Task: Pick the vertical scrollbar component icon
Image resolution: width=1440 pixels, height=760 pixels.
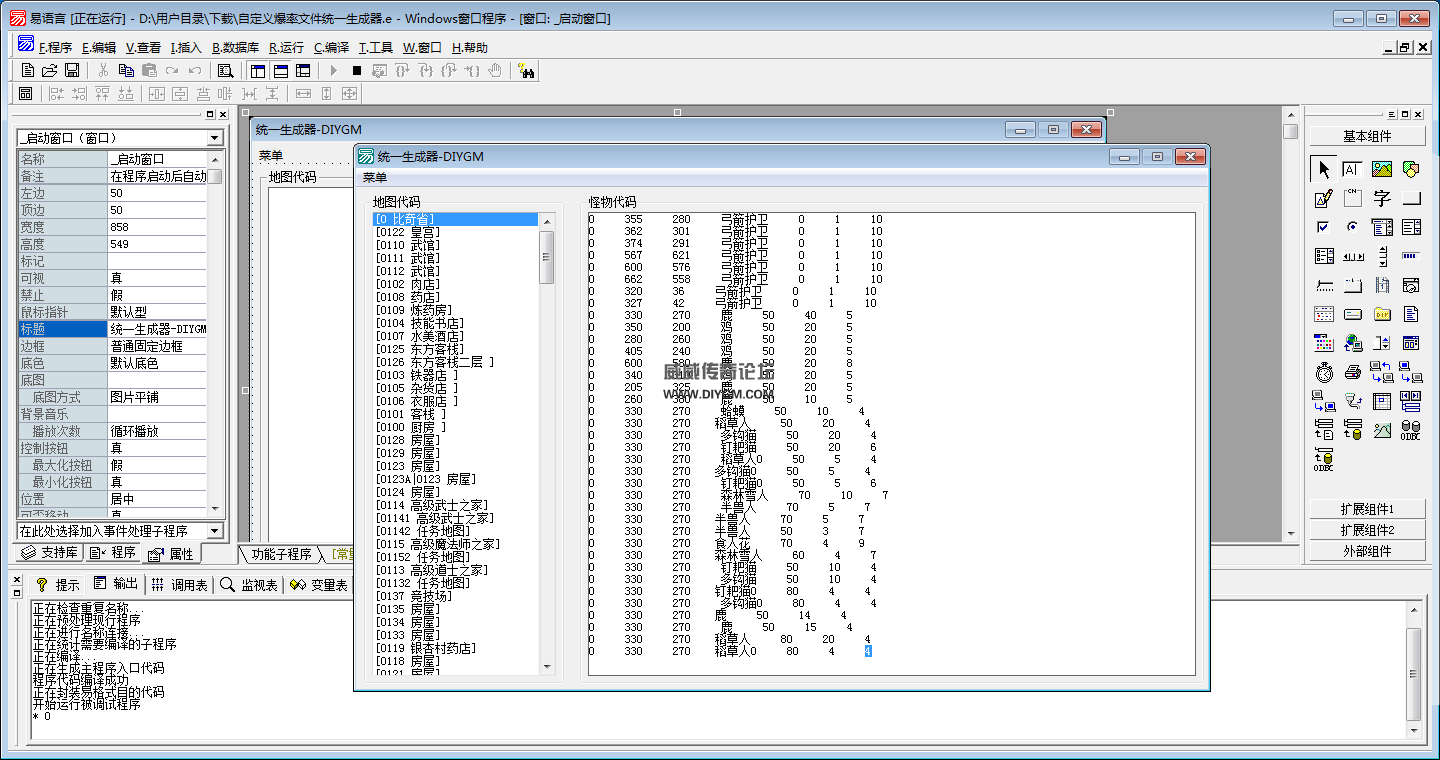Action: [x=1382, y=256]
